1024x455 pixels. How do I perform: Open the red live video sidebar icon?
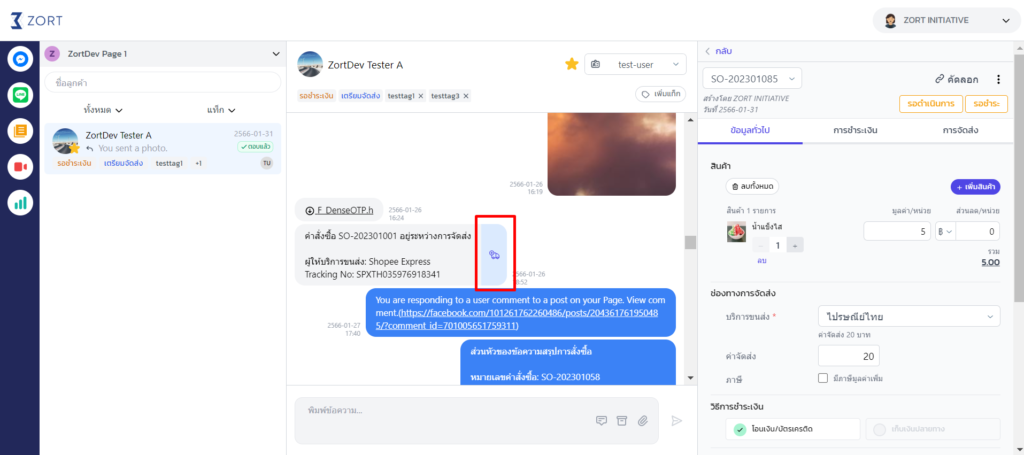(20, 167)
